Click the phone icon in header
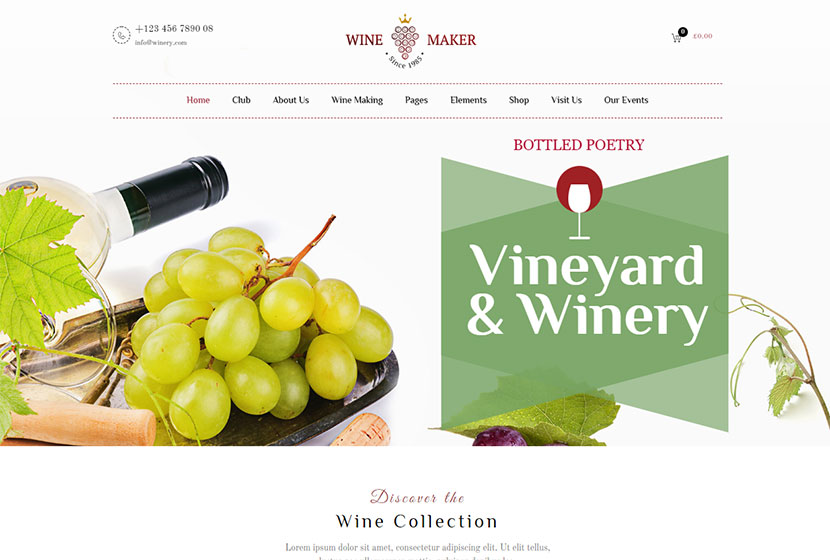This screenshot has width=830, height=560. pos(121,35)
